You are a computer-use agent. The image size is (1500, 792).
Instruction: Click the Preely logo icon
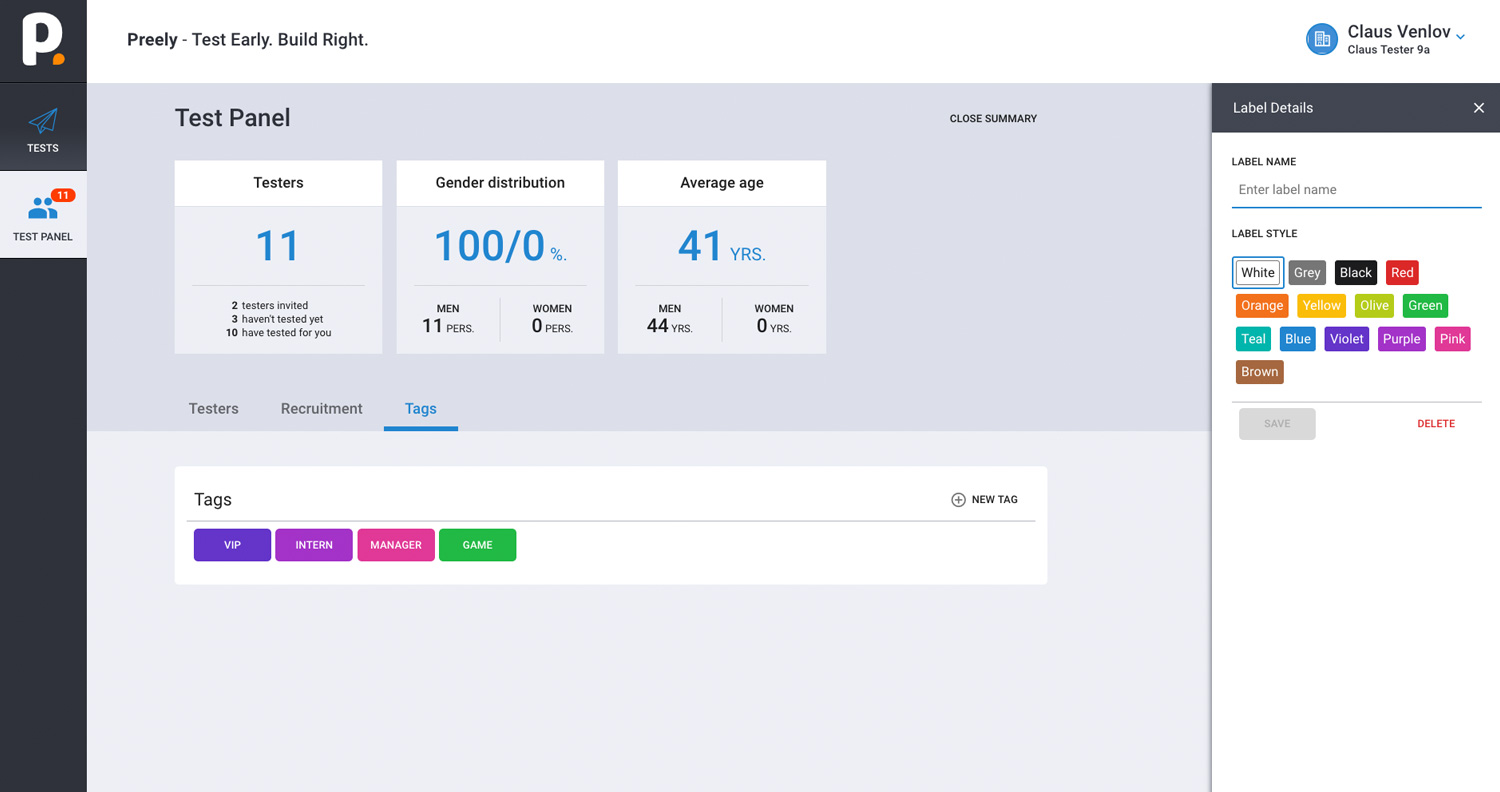tap(43, 41)
